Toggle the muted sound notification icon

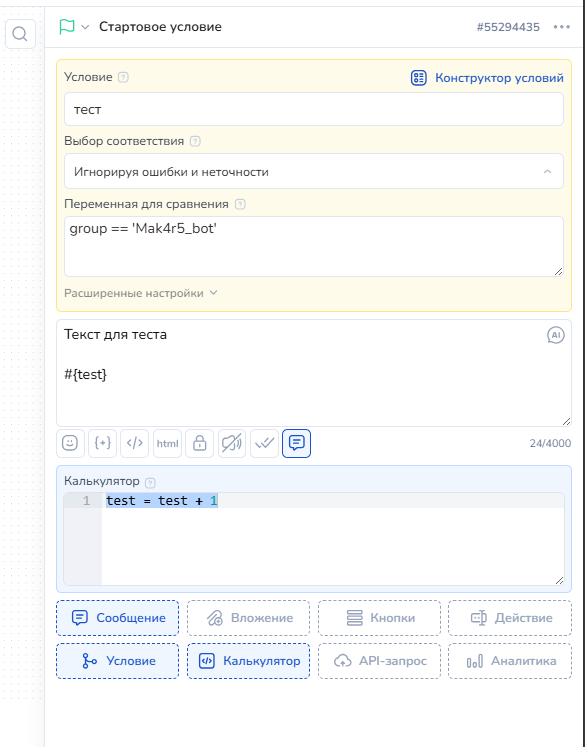(x=232, y=443)
